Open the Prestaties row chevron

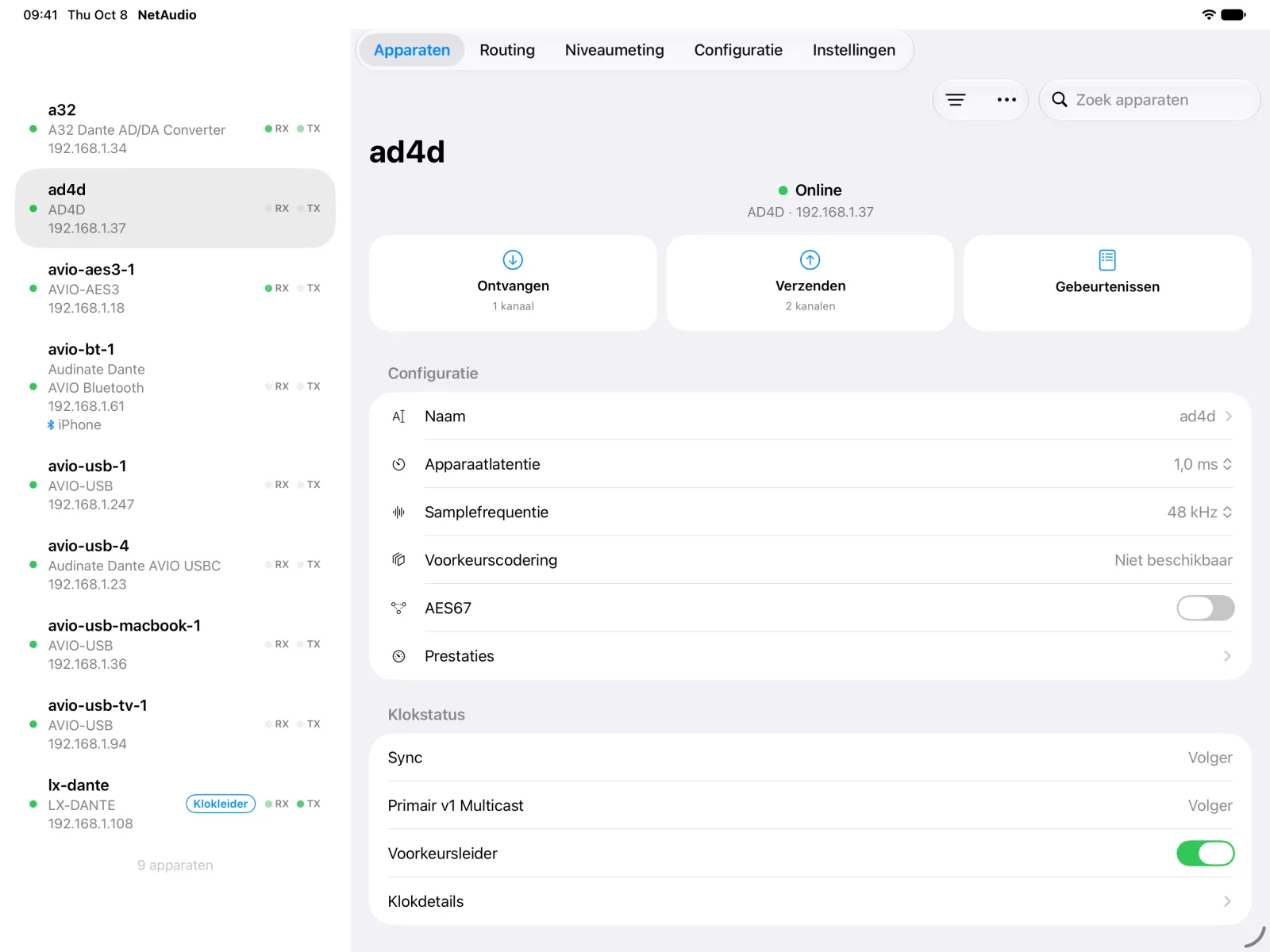tap(1228, 656)
